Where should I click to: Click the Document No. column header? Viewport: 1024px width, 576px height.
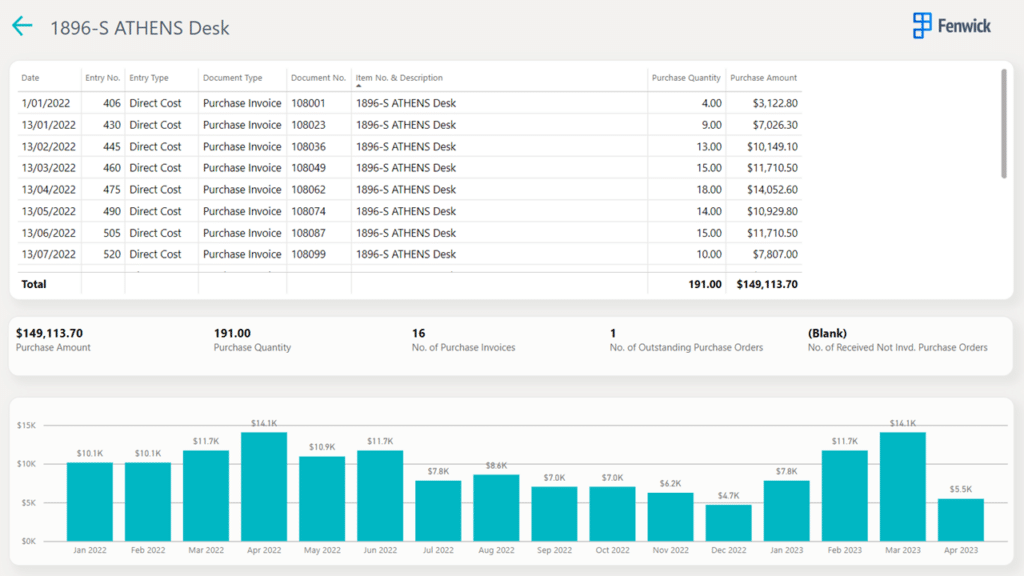318,78
